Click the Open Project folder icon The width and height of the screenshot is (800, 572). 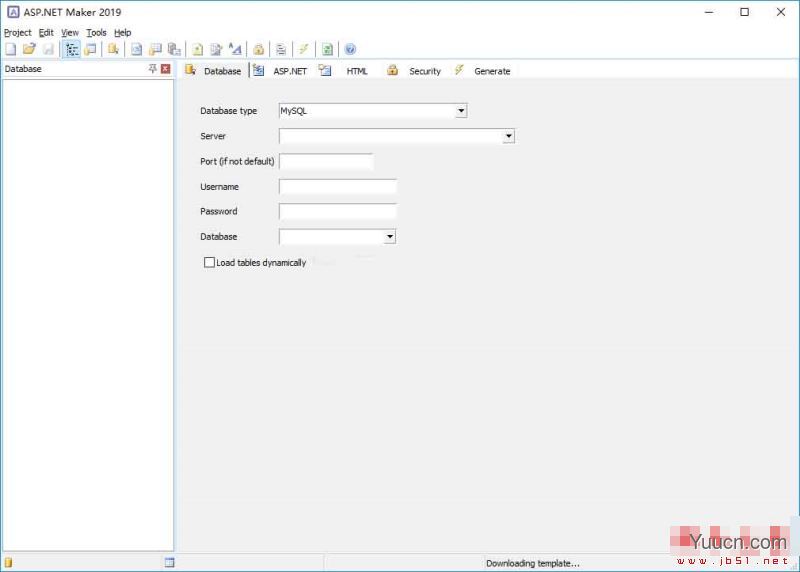[30, 49]
